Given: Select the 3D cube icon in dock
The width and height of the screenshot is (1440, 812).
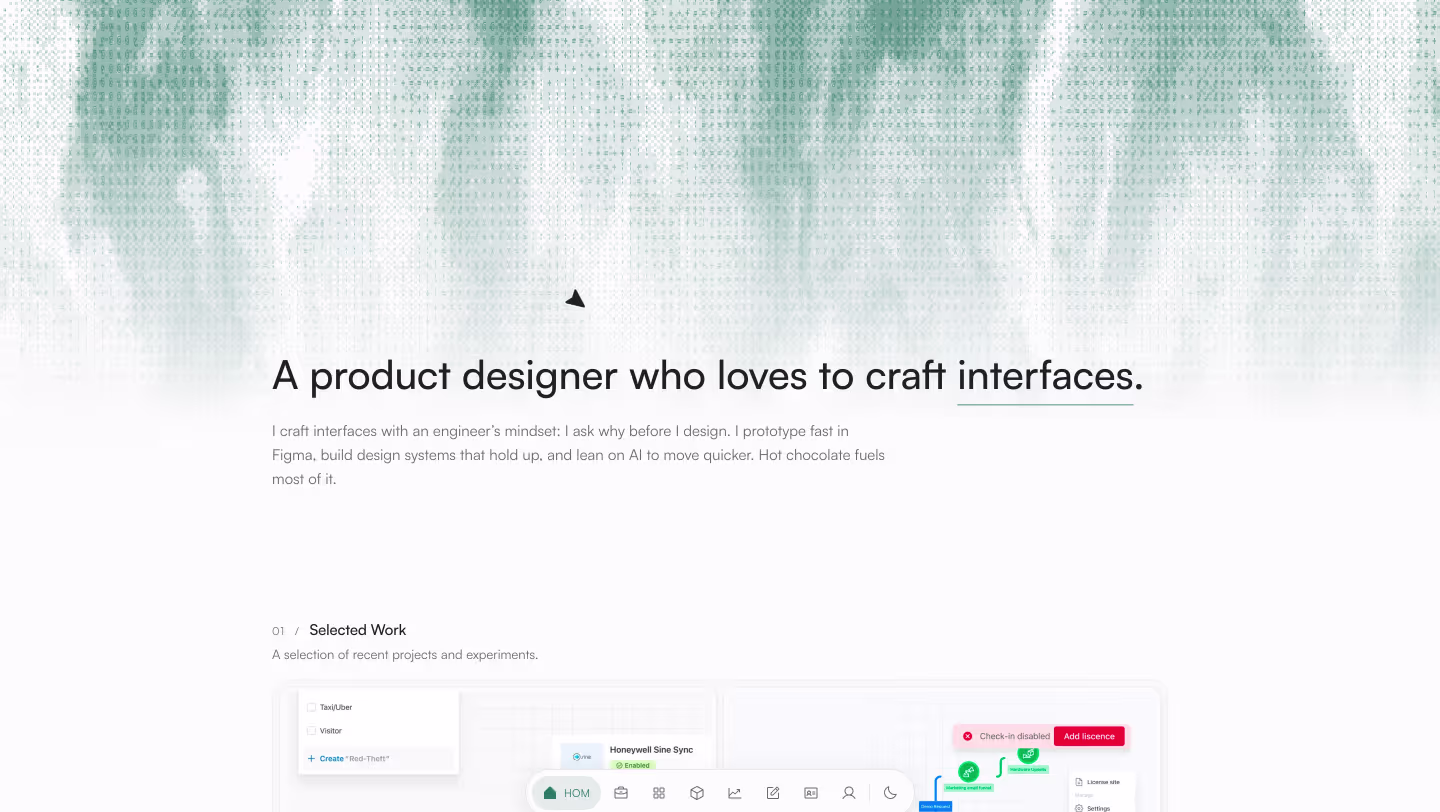Looking at the screenshot, I should (697, 793).
